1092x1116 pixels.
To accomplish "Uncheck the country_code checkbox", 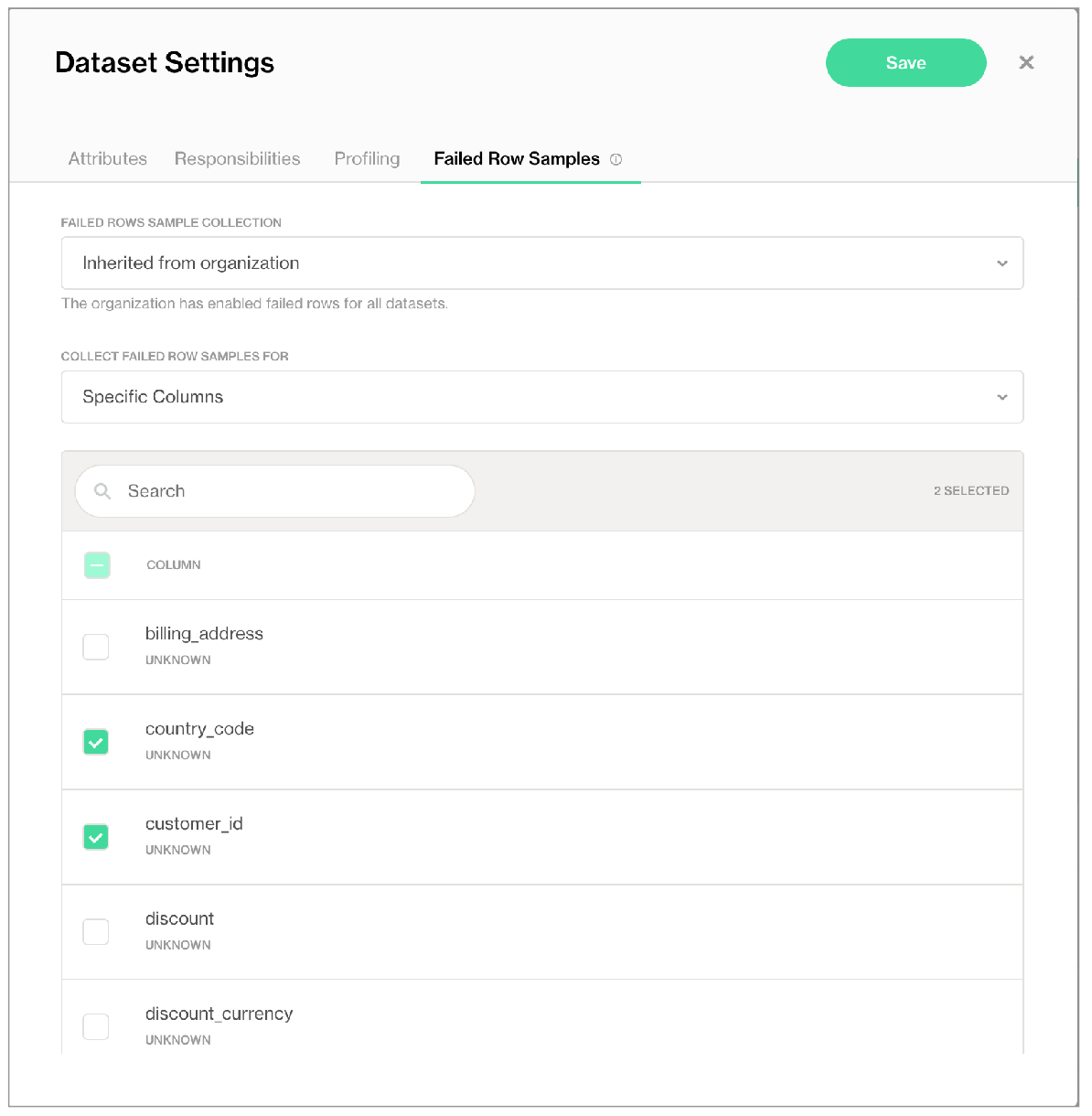I will tap(96, 742).
